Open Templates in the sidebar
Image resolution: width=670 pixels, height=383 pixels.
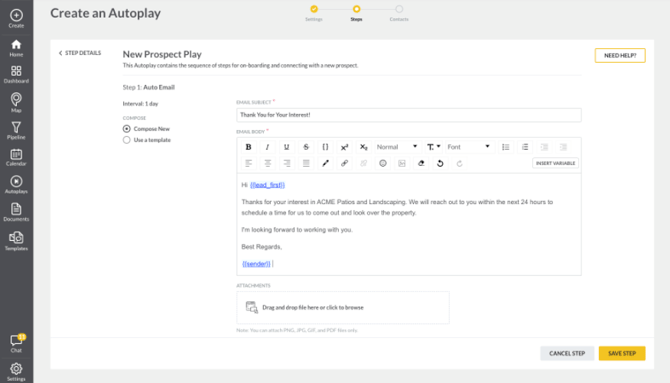(x=16, y=241)
